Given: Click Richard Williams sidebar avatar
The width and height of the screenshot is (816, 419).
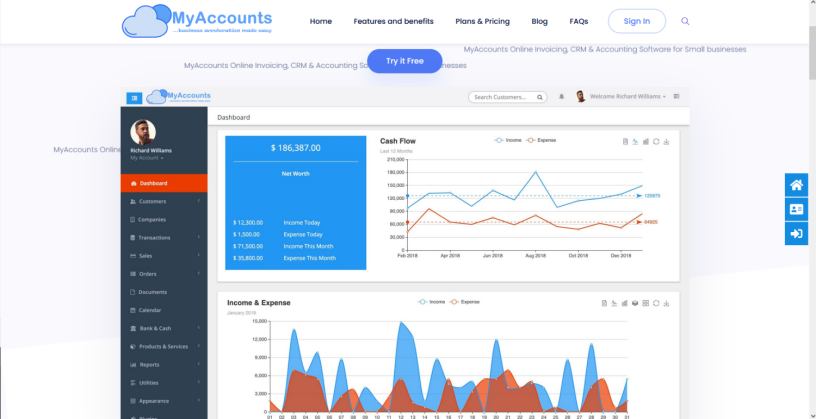Looking at the screenshot, I should (x=143, y=132).
